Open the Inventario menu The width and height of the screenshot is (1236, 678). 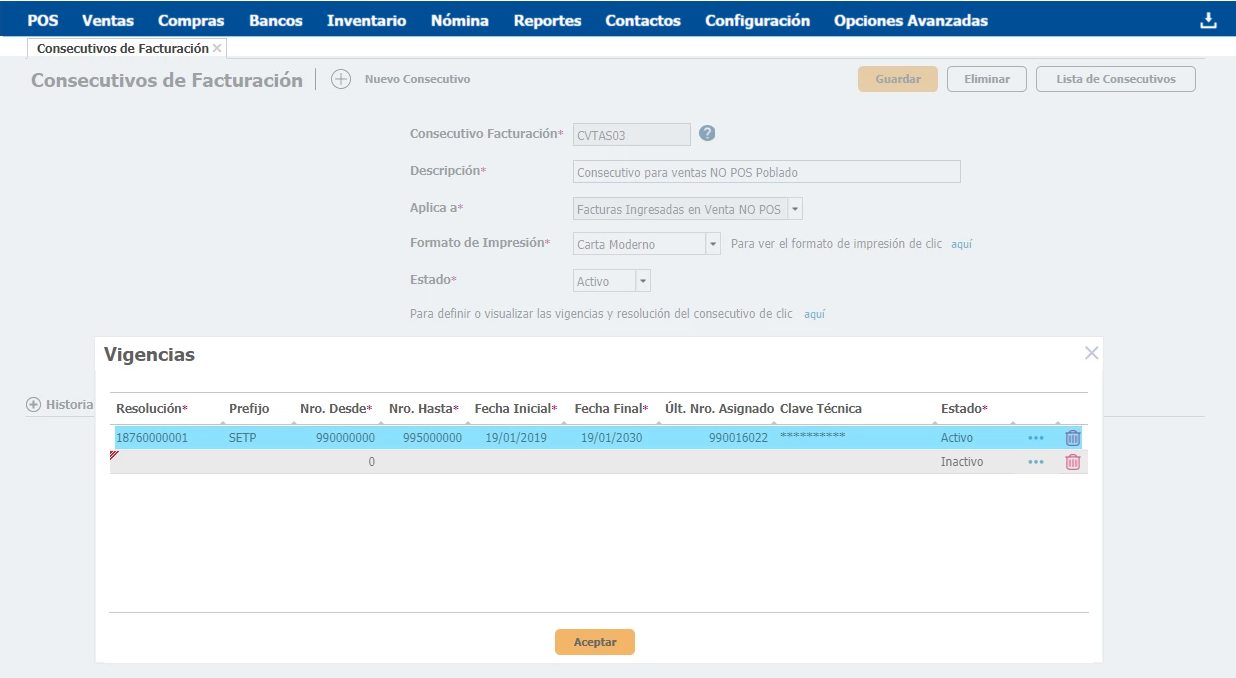(366, 20)
